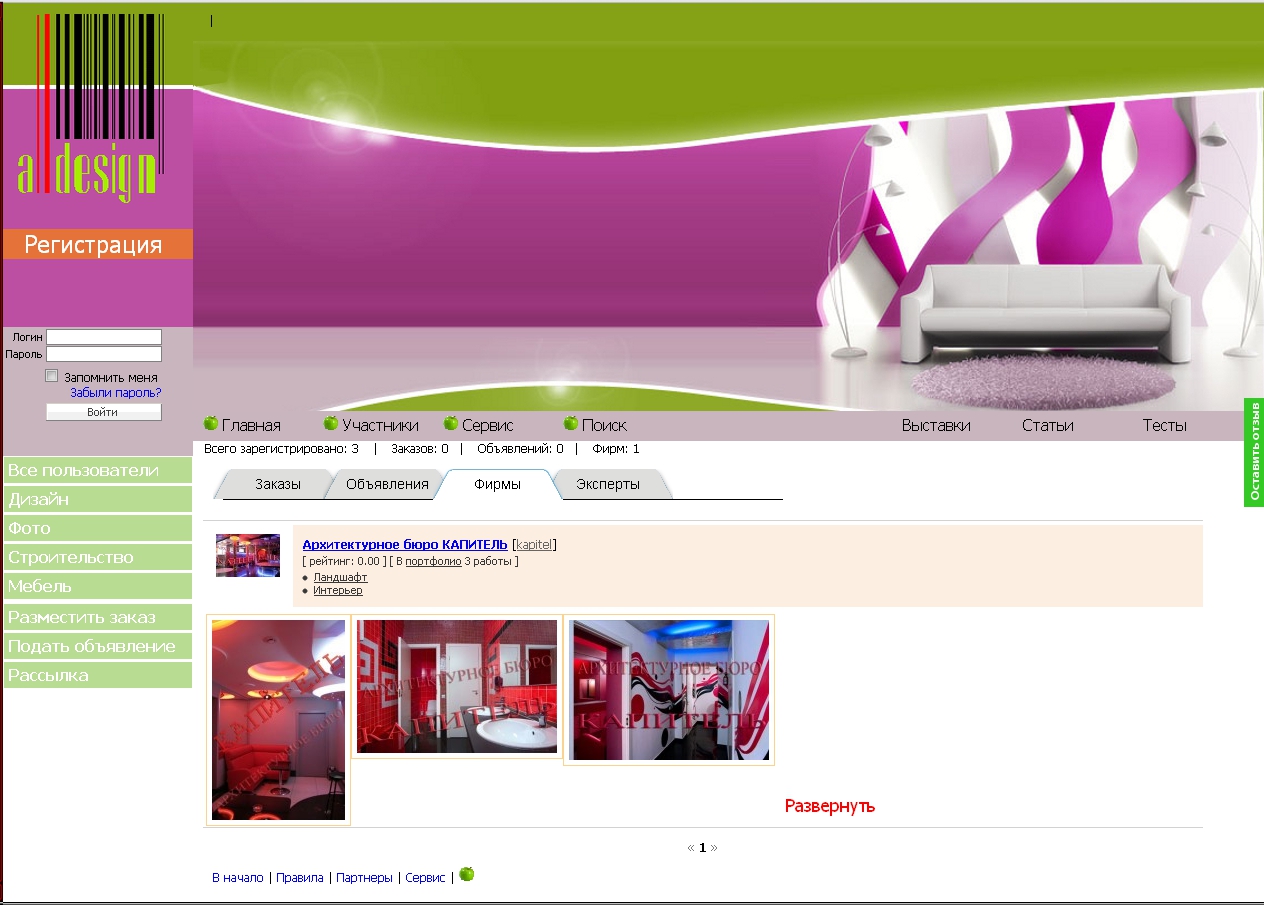The height and width of the screenshot is (905, 1264).
Task: Click the green apple icon beside Участники
Action: 331,423
